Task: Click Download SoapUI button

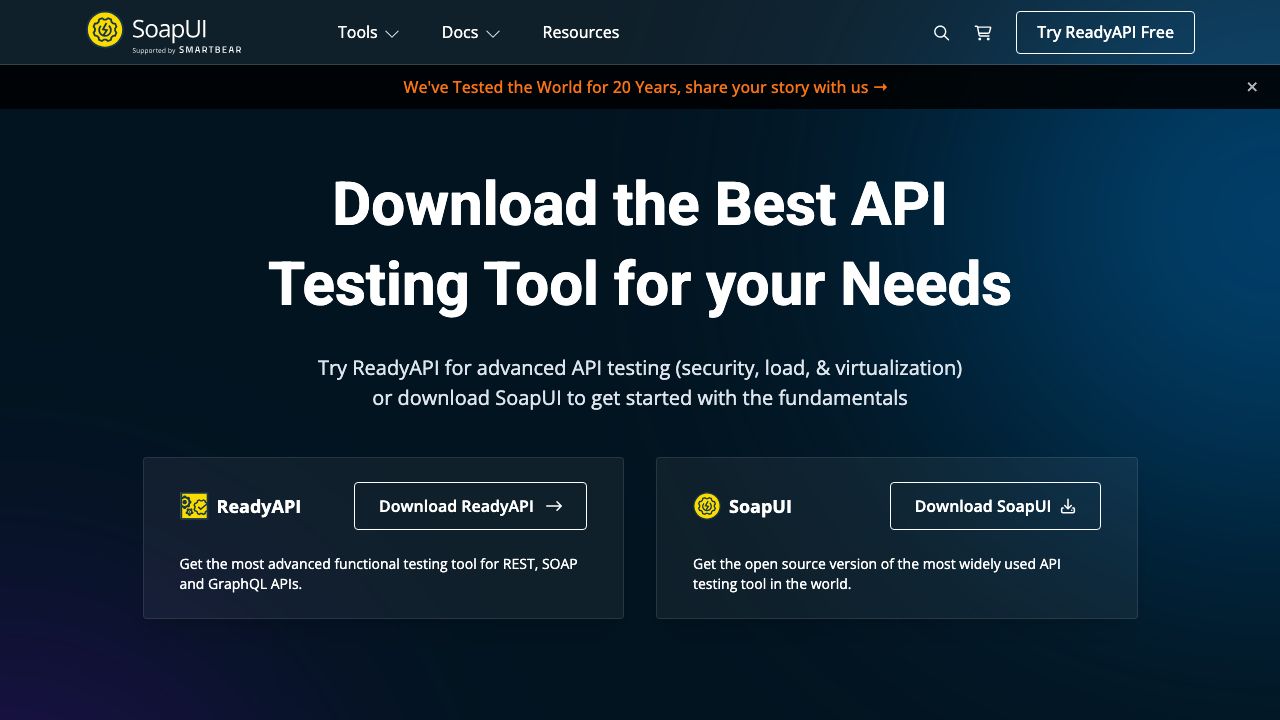Action: tap(995, 506)
